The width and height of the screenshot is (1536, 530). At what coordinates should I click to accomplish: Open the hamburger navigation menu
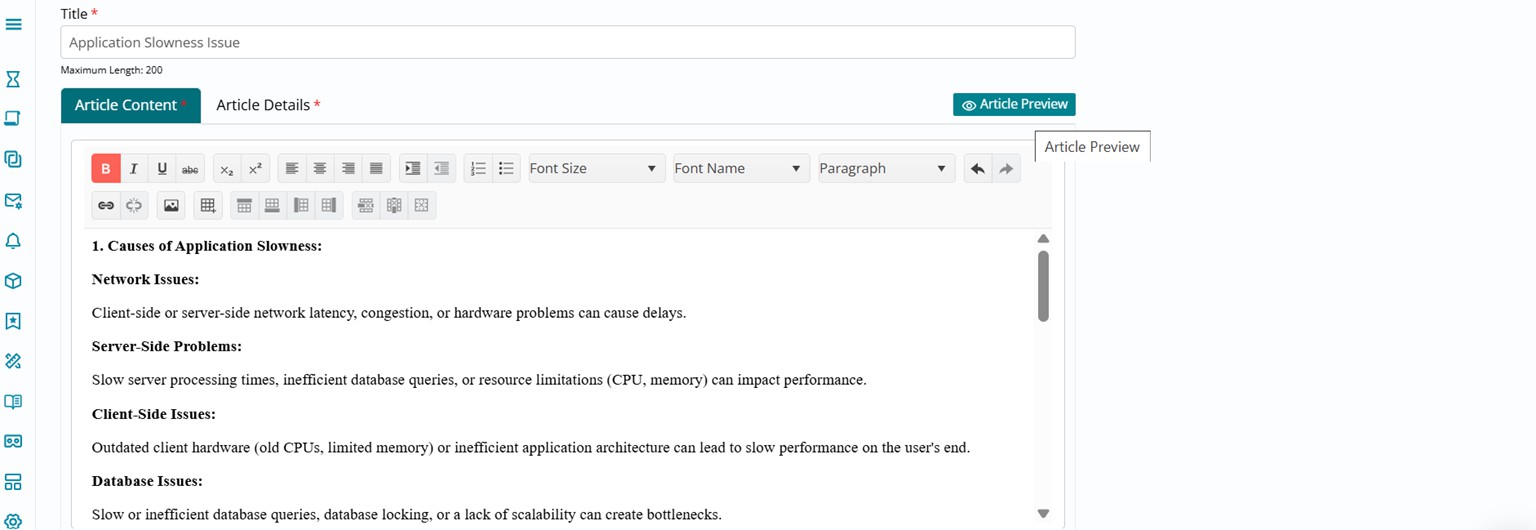coord(14,24)
